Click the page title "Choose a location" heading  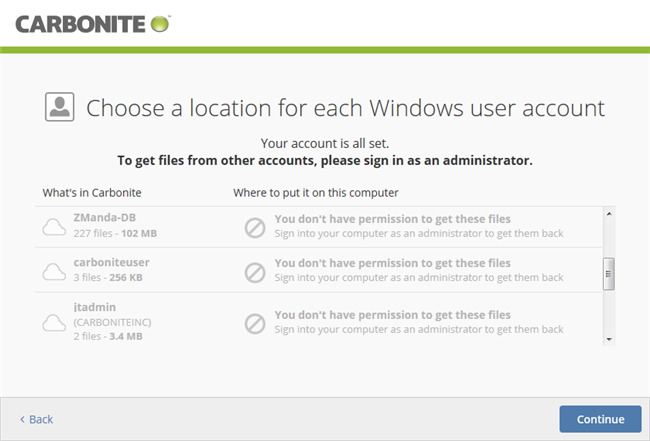(x=345, y=108)
